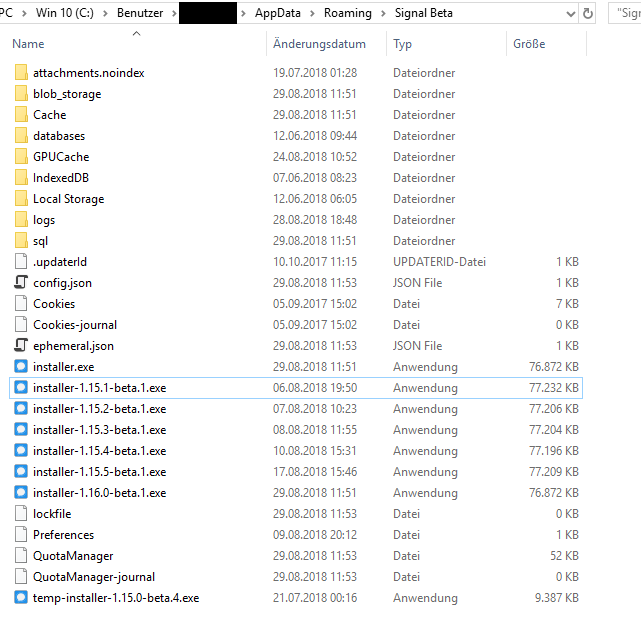Click the .updaterId file icon
This screenshot has width=641, height=623.
pyautogui.click(x=21, y=262)
